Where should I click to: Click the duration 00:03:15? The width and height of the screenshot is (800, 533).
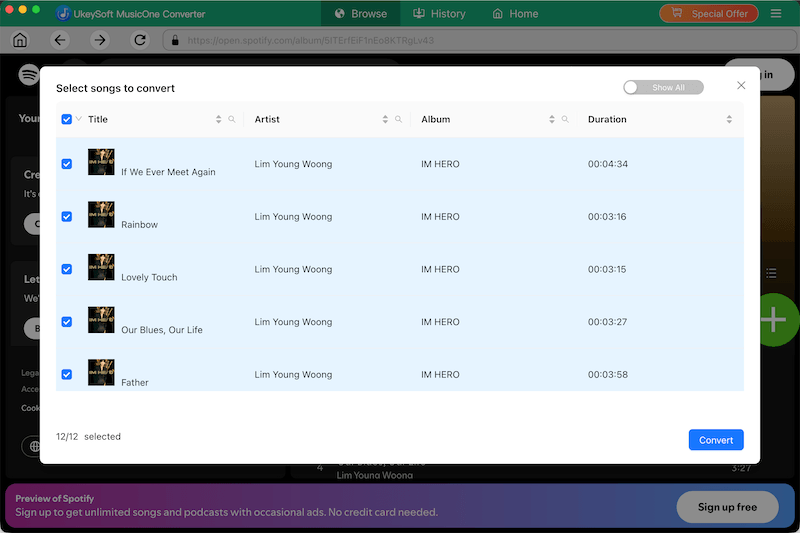(x=607, y=269)
